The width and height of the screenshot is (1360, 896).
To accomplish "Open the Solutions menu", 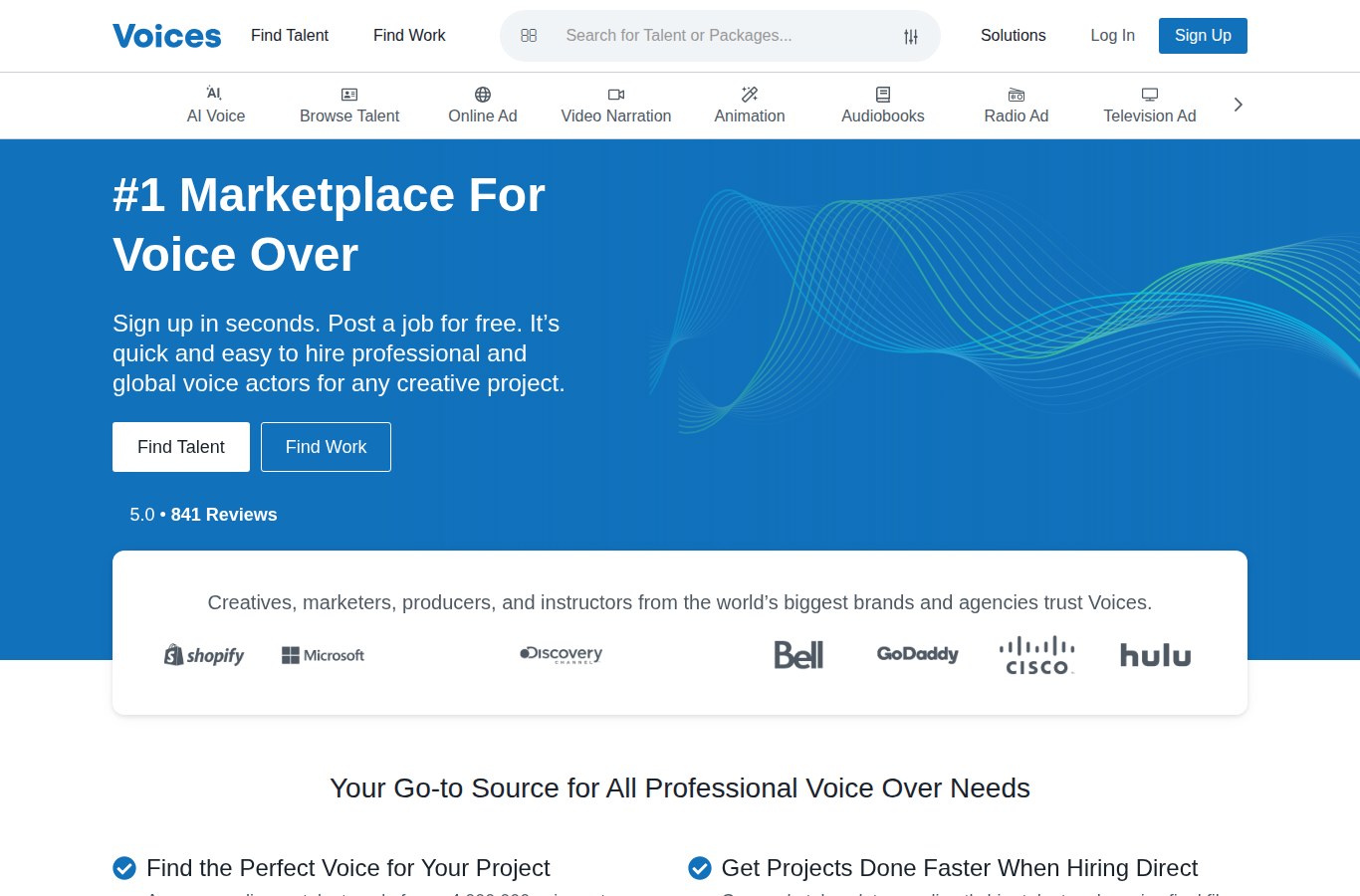I will [x=1014, y=36].
